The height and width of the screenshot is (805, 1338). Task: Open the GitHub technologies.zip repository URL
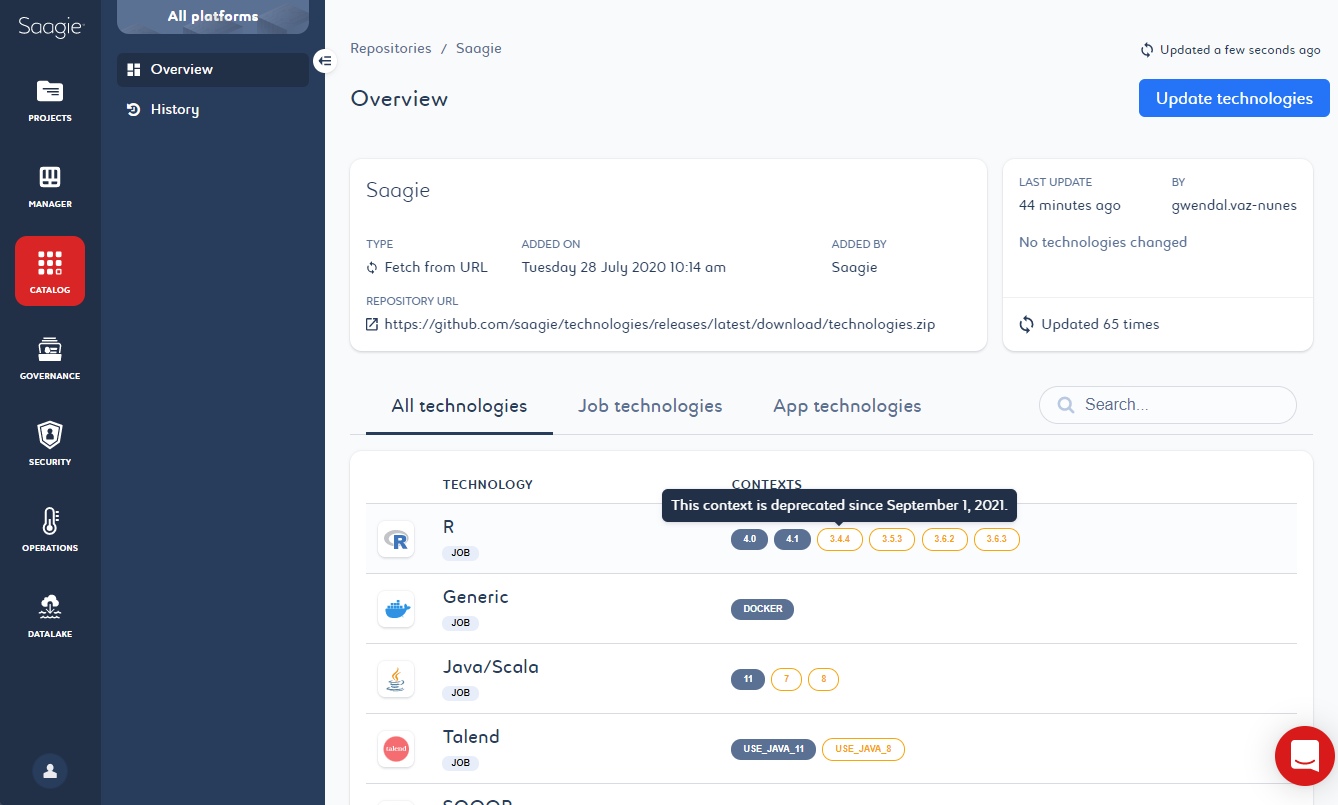point(660,324)
